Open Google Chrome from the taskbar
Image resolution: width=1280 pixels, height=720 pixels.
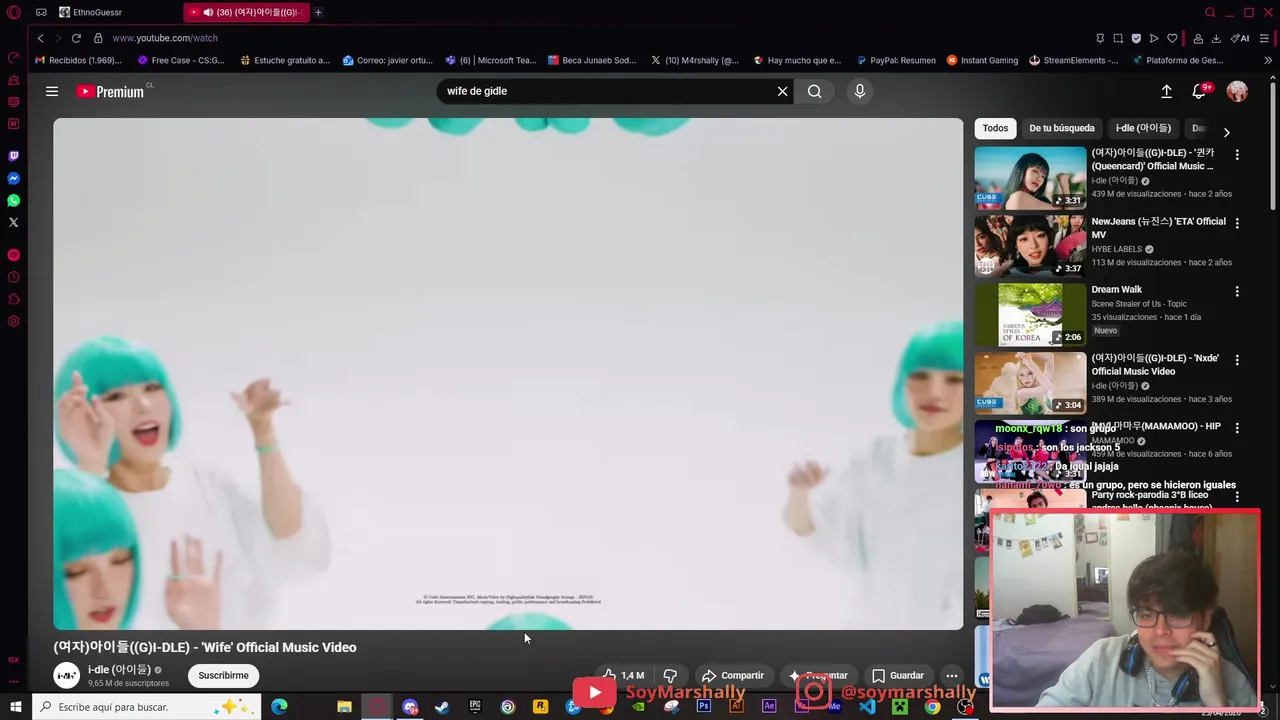click(x=932, y=707)
